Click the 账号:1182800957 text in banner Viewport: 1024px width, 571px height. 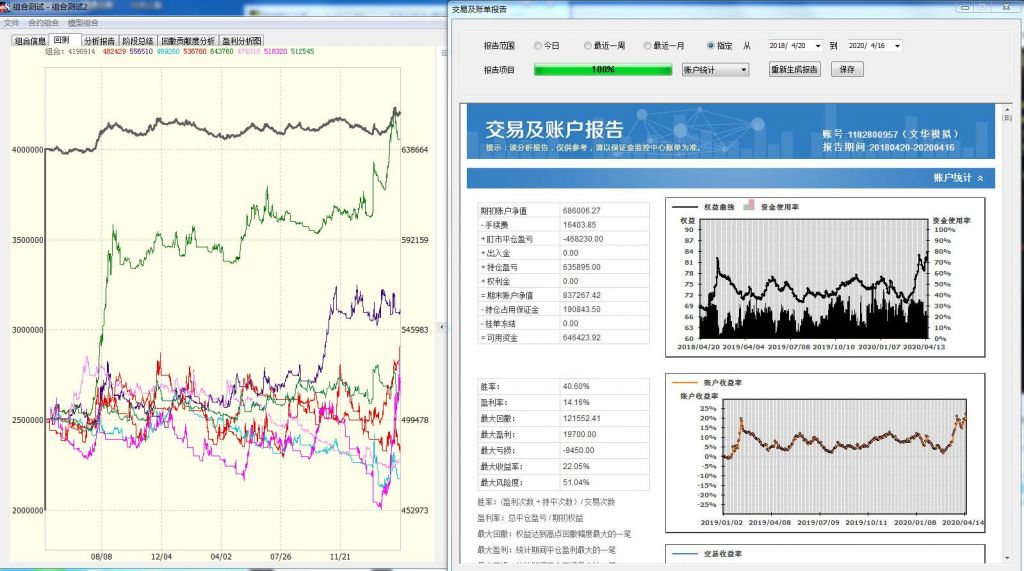pos(889,134)
